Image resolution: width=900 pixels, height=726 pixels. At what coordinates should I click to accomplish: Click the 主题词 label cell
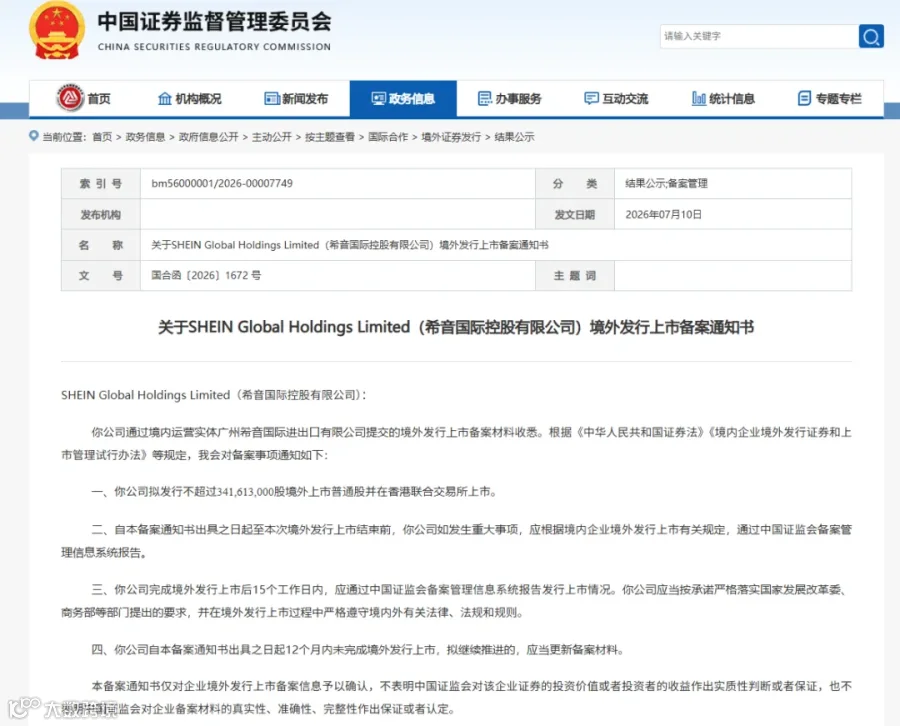coord(575,276)
